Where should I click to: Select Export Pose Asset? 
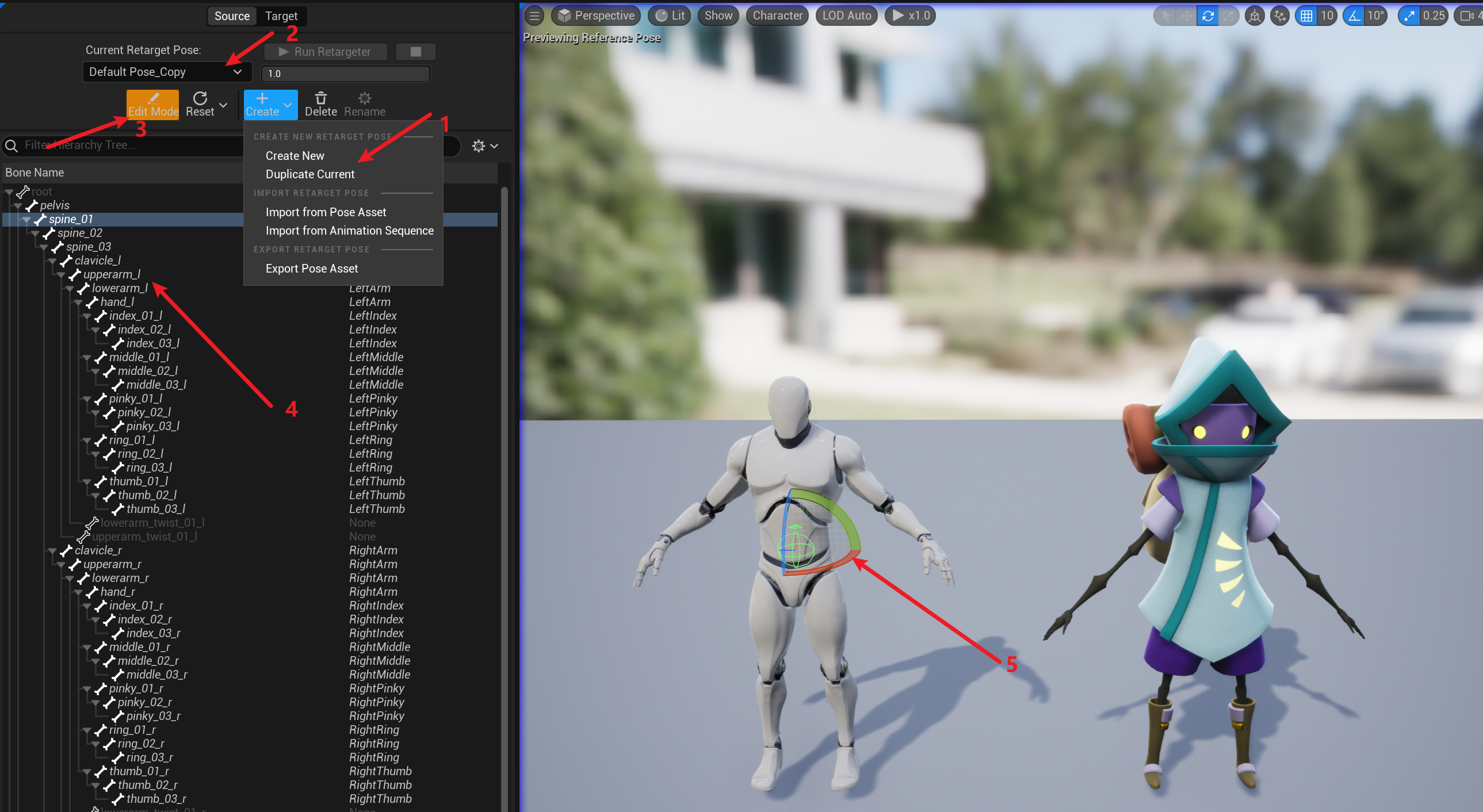coord(311,269)
